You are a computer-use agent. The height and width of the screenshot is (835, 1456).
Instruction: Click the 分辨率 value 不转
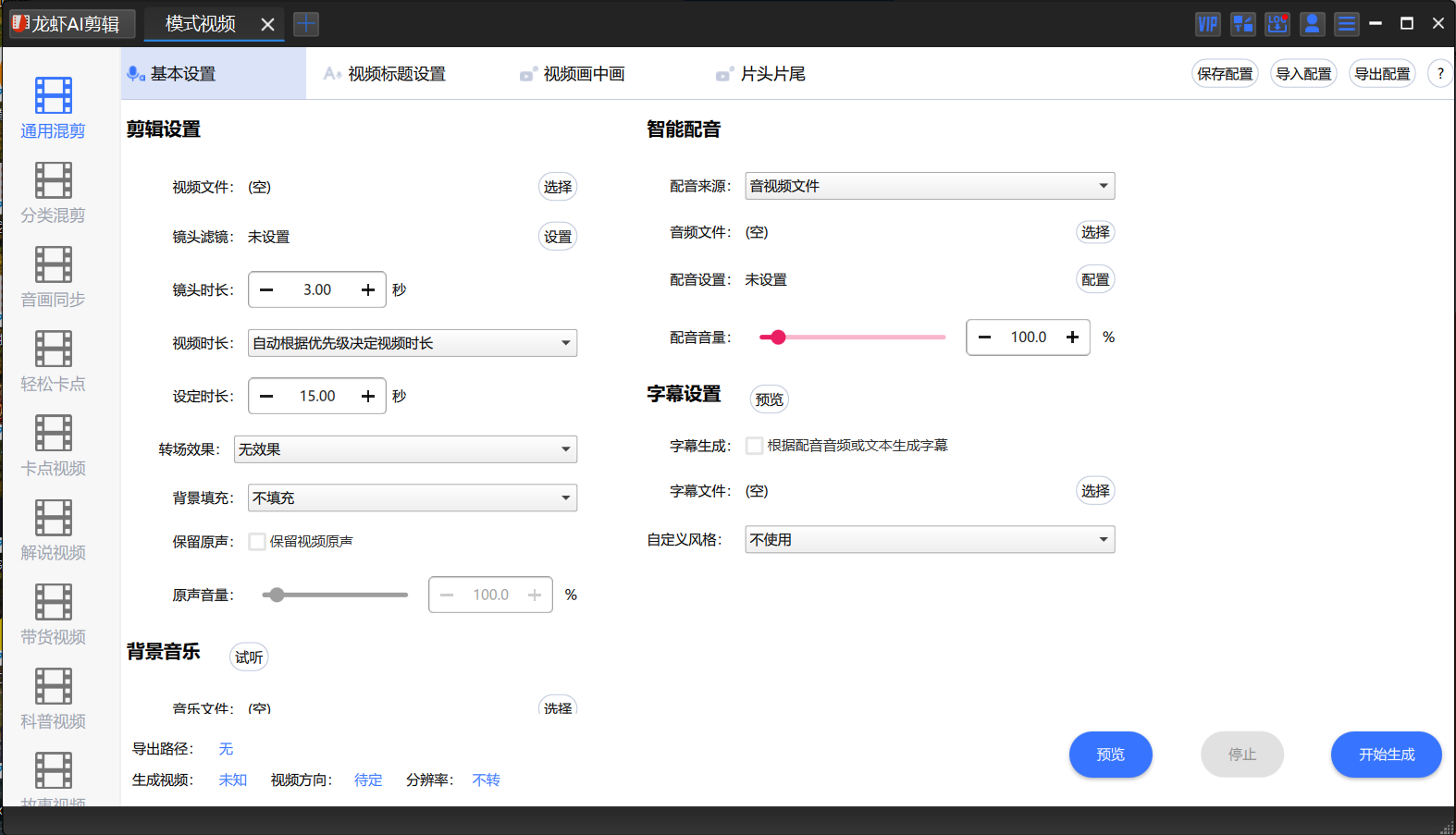click(x=486, y=780)
